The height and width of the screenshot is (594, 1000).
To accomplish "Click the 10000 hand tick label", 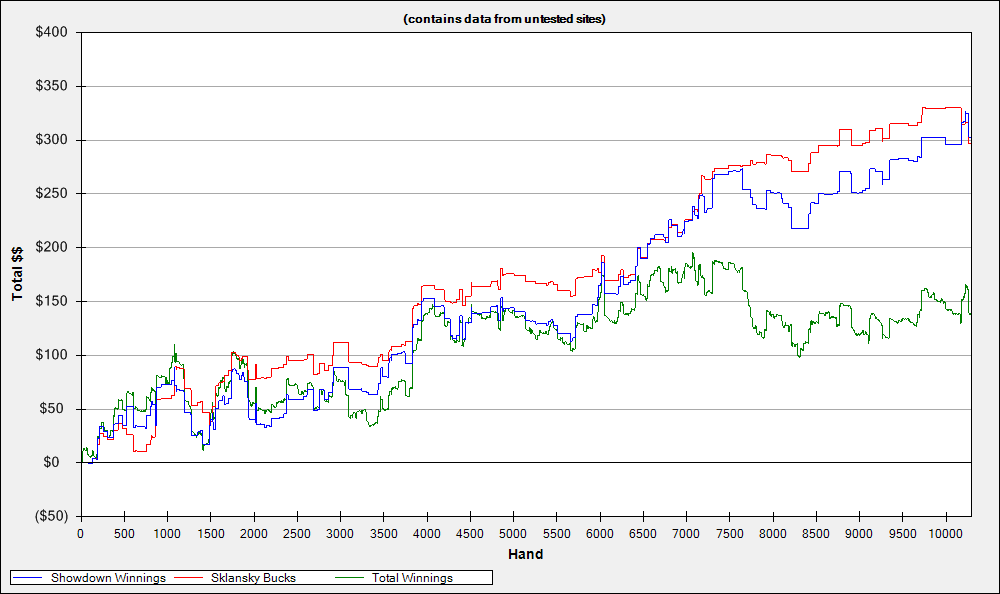I will click(946, 534).
